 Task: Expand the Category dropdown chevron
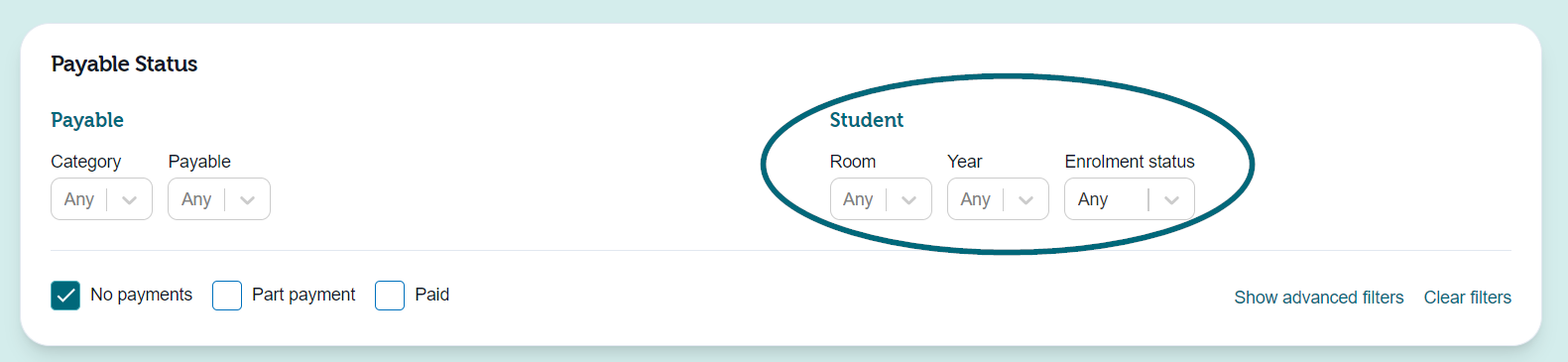tap(129, 199)
